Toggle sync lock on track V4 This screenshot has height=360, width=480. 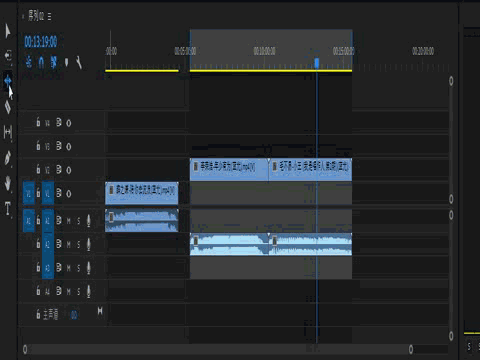(x=59, y=123)
